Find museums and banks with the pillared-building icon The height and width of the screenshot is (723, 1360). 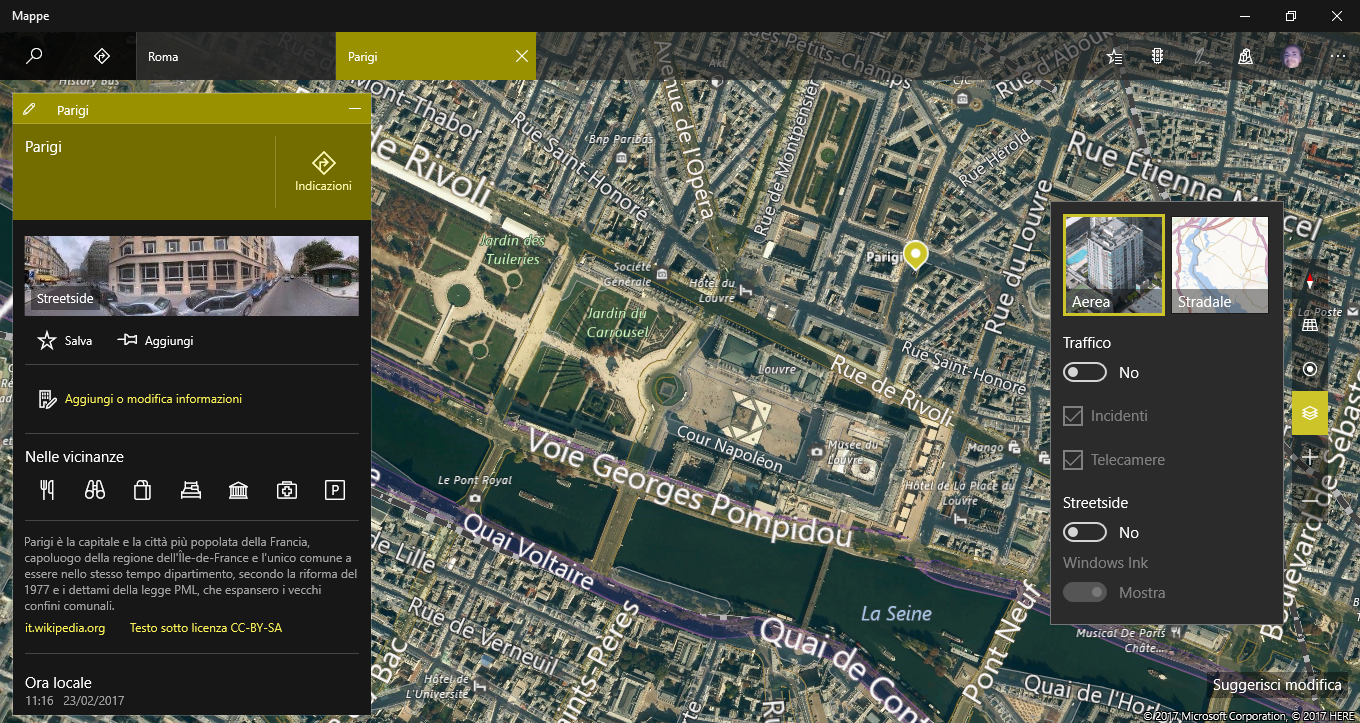click(238, 490)
